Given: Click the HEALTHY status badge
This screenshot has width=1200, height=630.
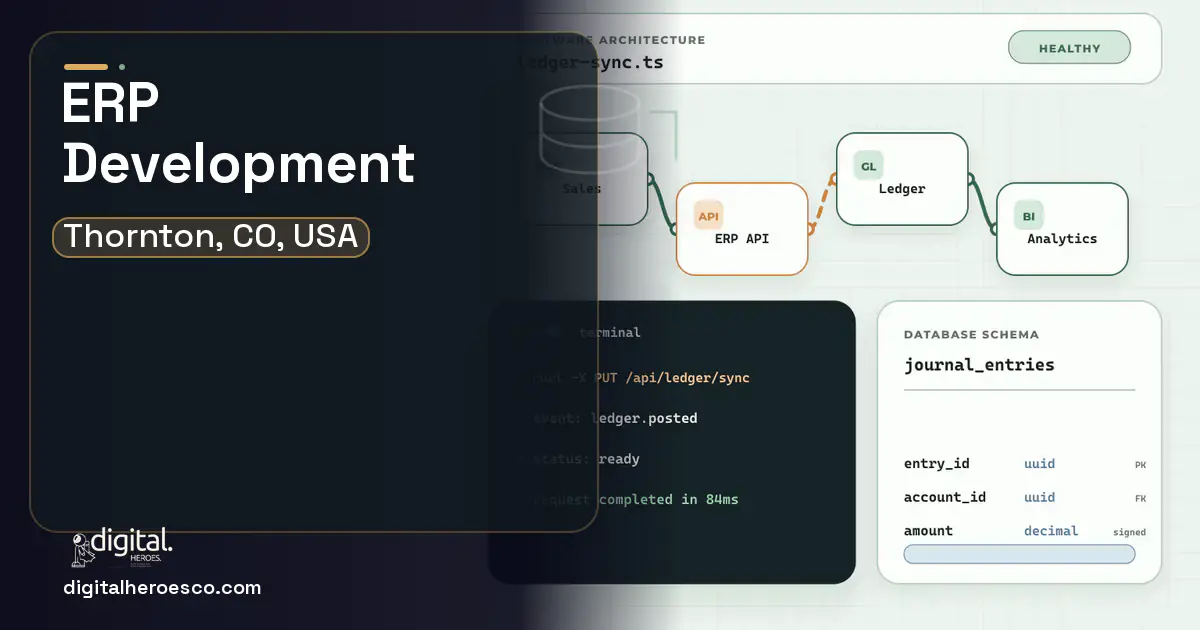Looking at the screenshot, I should click(x=1069, y=48).
